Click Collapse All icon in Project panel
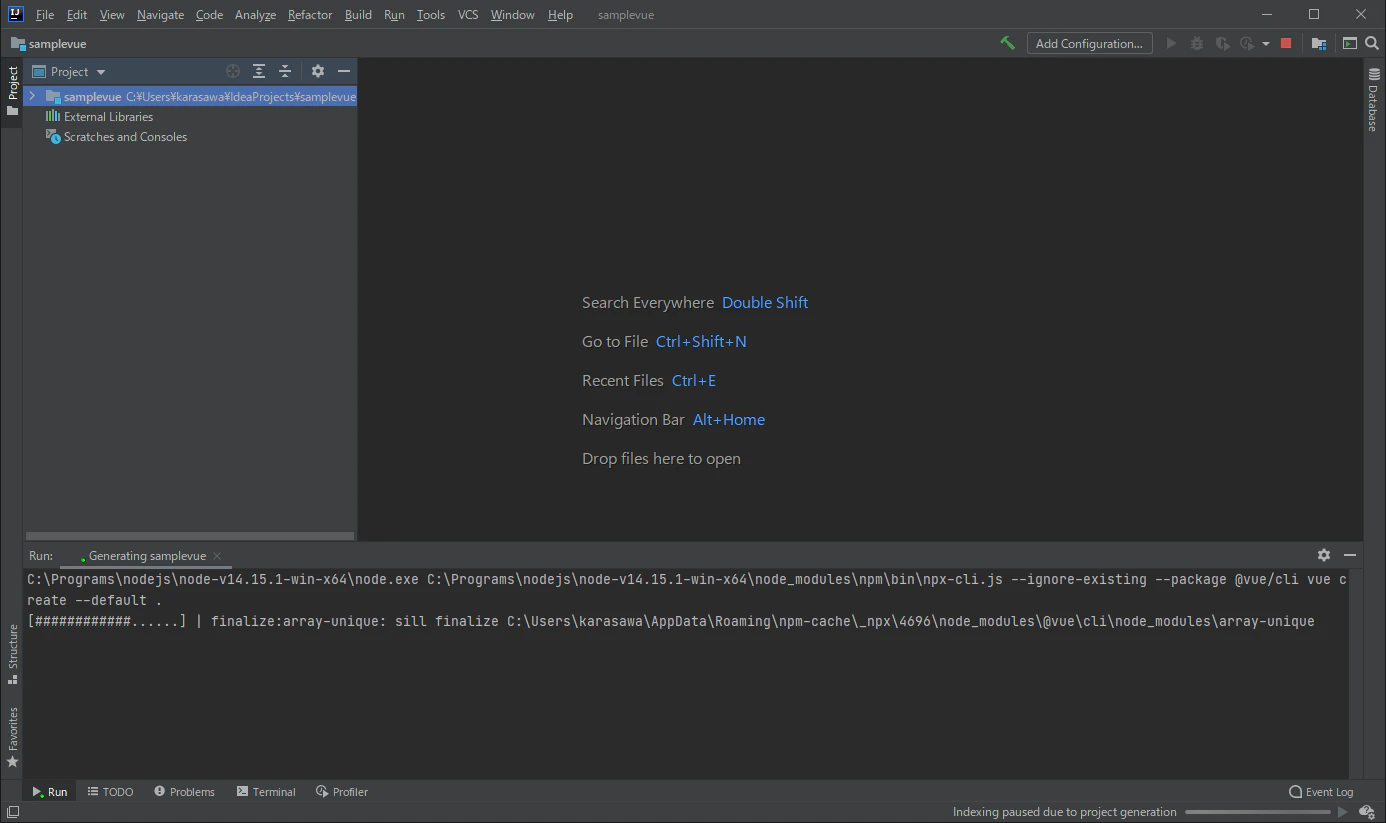The width and height of the screenshot is (1386, 823). pos(285,71)
